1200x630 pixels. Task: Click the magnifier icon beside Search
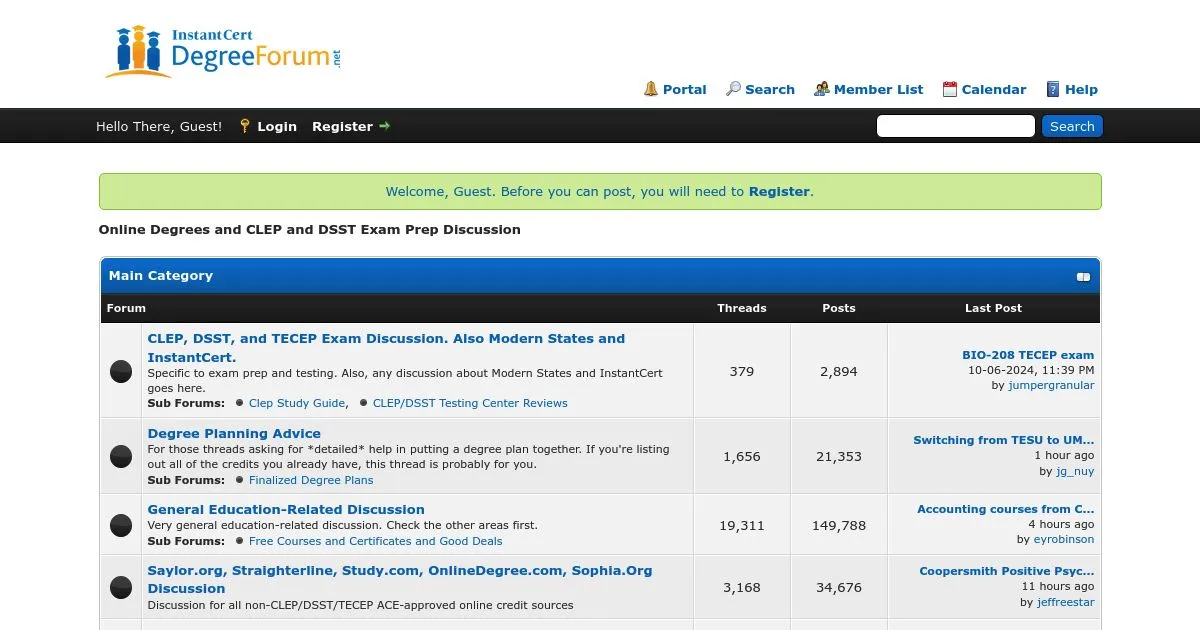pos(733,89)
